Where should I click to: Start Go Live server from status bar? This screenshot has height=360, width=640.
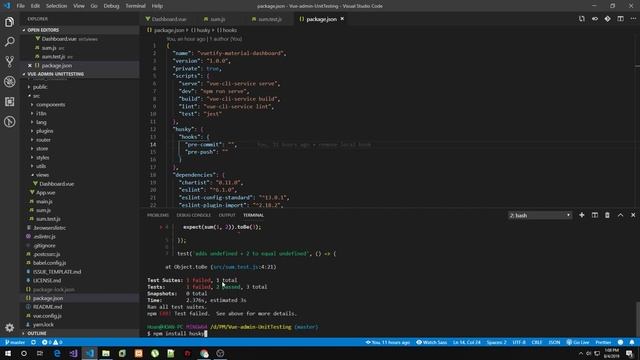point(578,342)
